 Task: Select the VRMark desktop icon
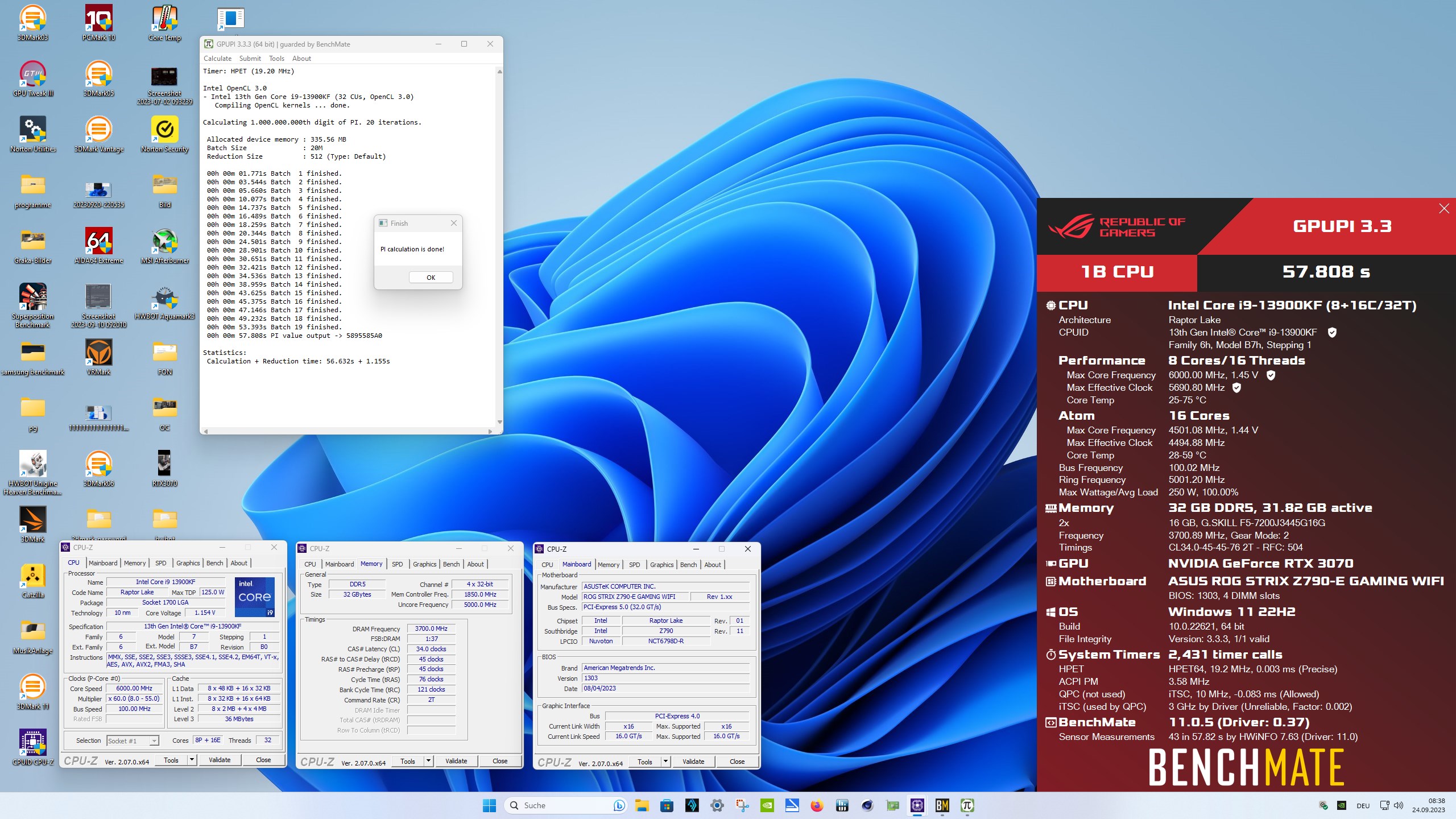[98, 357]
